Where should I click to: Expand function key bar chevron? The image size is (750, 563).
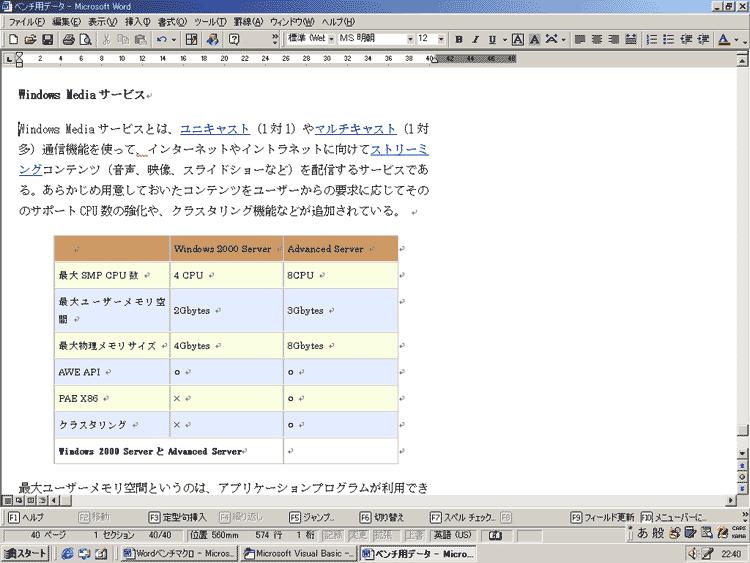[745, 516]
